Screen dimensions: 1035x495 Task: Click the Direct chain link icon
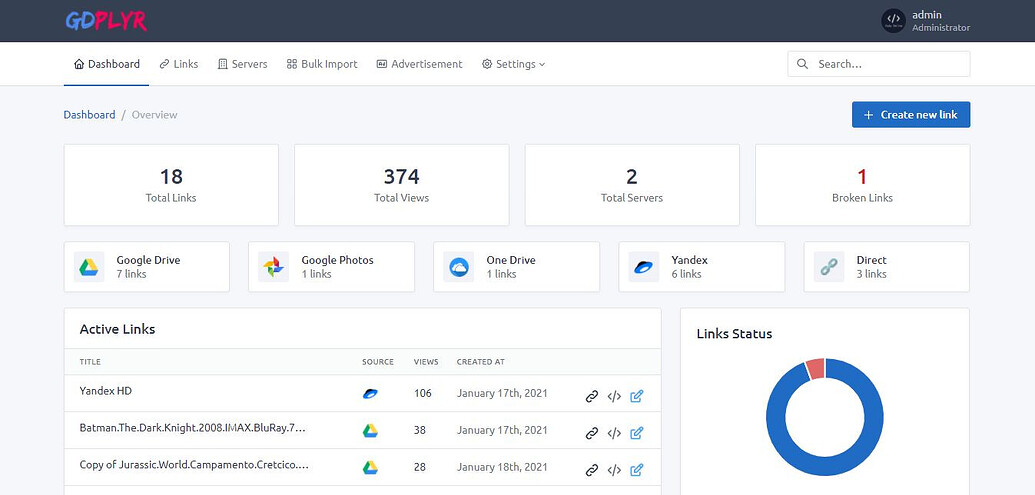coord(828,267)
